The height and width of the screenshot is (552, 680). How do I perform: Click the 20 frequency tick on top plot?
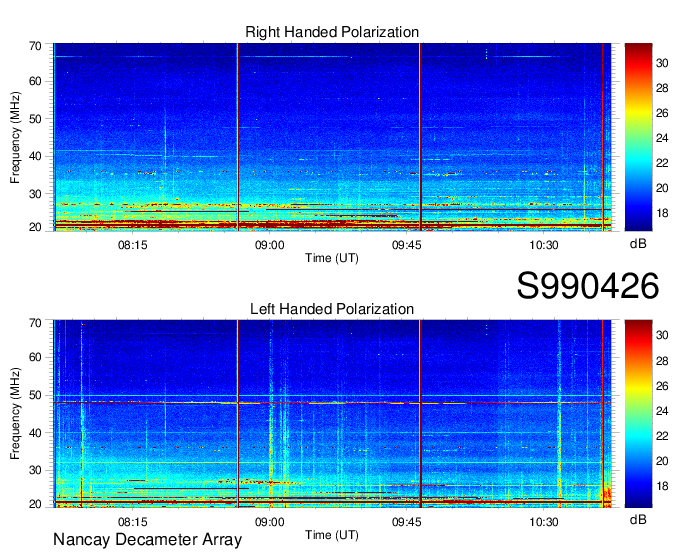point(35,227)
